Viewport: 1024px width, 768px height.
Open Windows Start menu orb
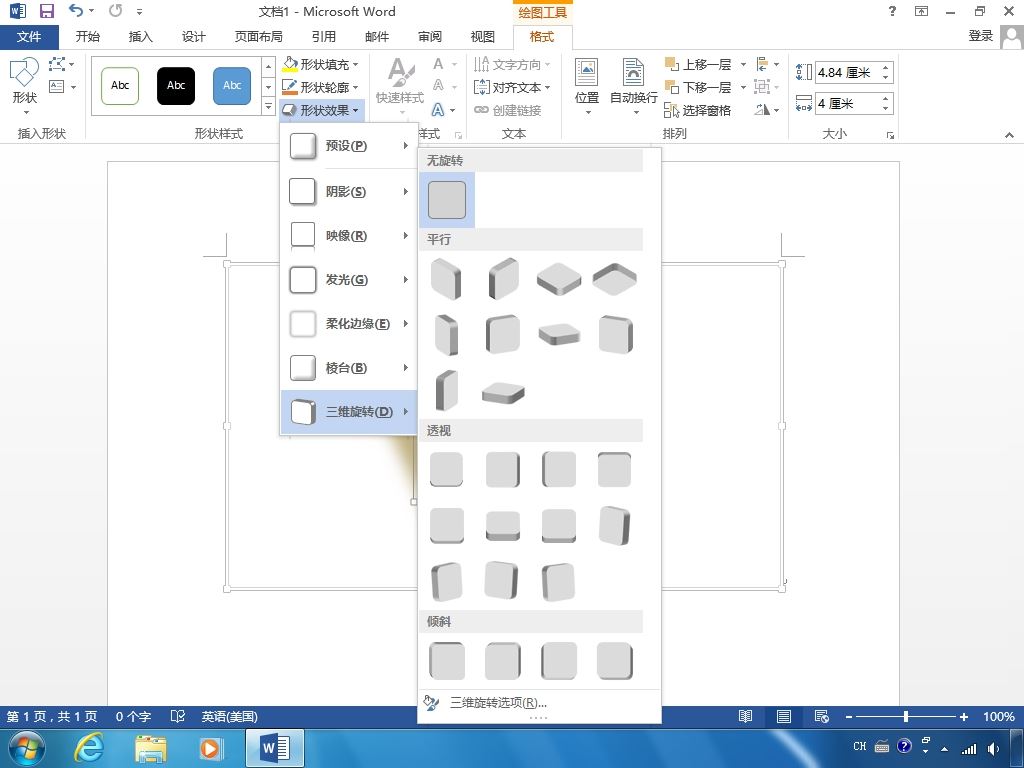[27, 748]
